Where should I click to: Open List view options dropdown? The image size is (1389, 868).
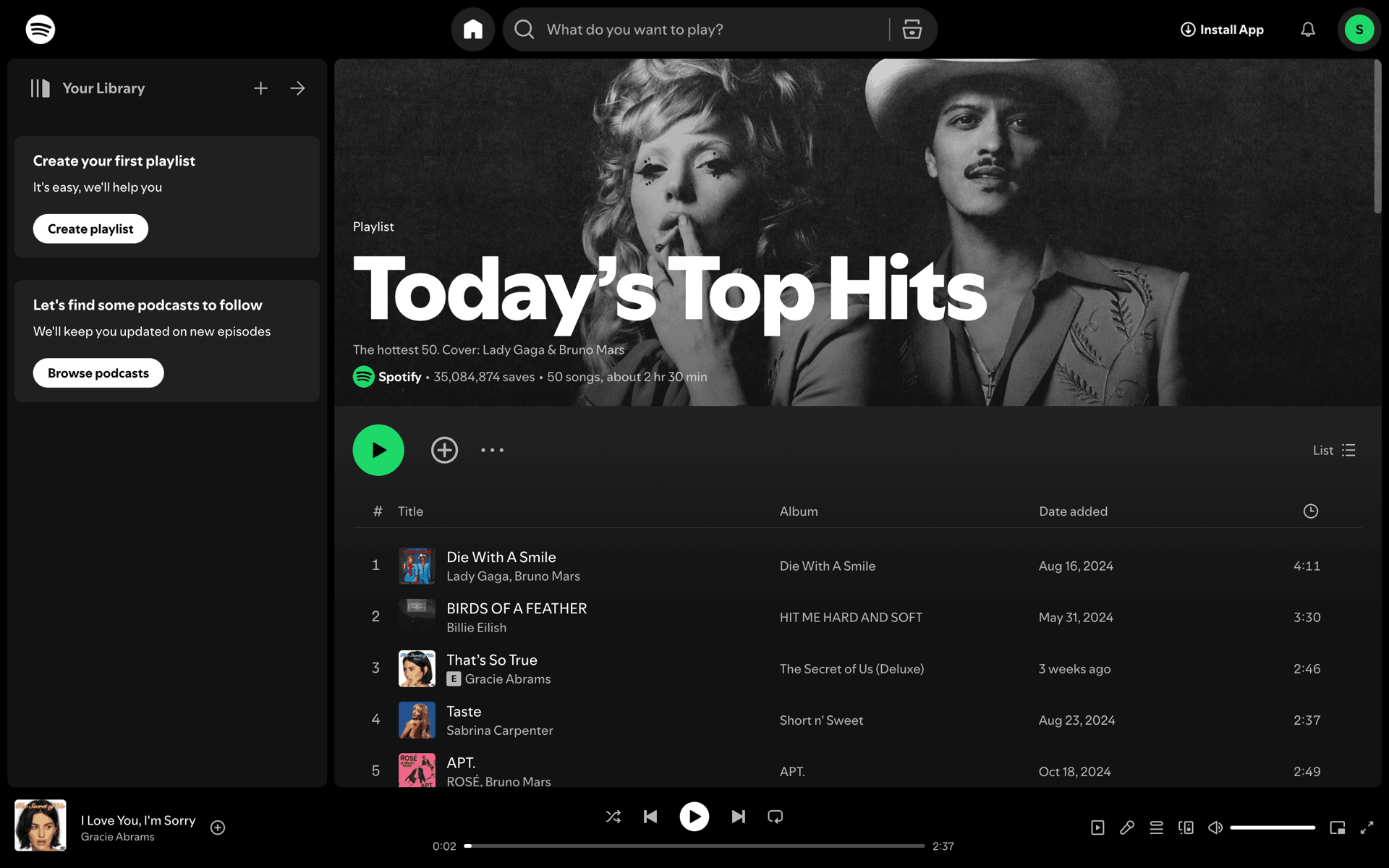1334,450
